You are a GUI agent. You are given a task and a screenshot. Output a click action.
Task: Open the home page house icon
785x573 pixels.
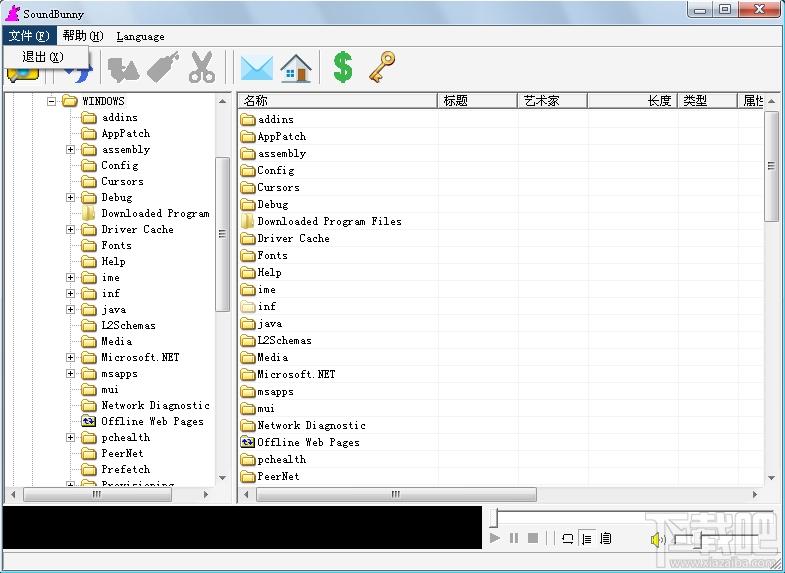coord(296,68)
